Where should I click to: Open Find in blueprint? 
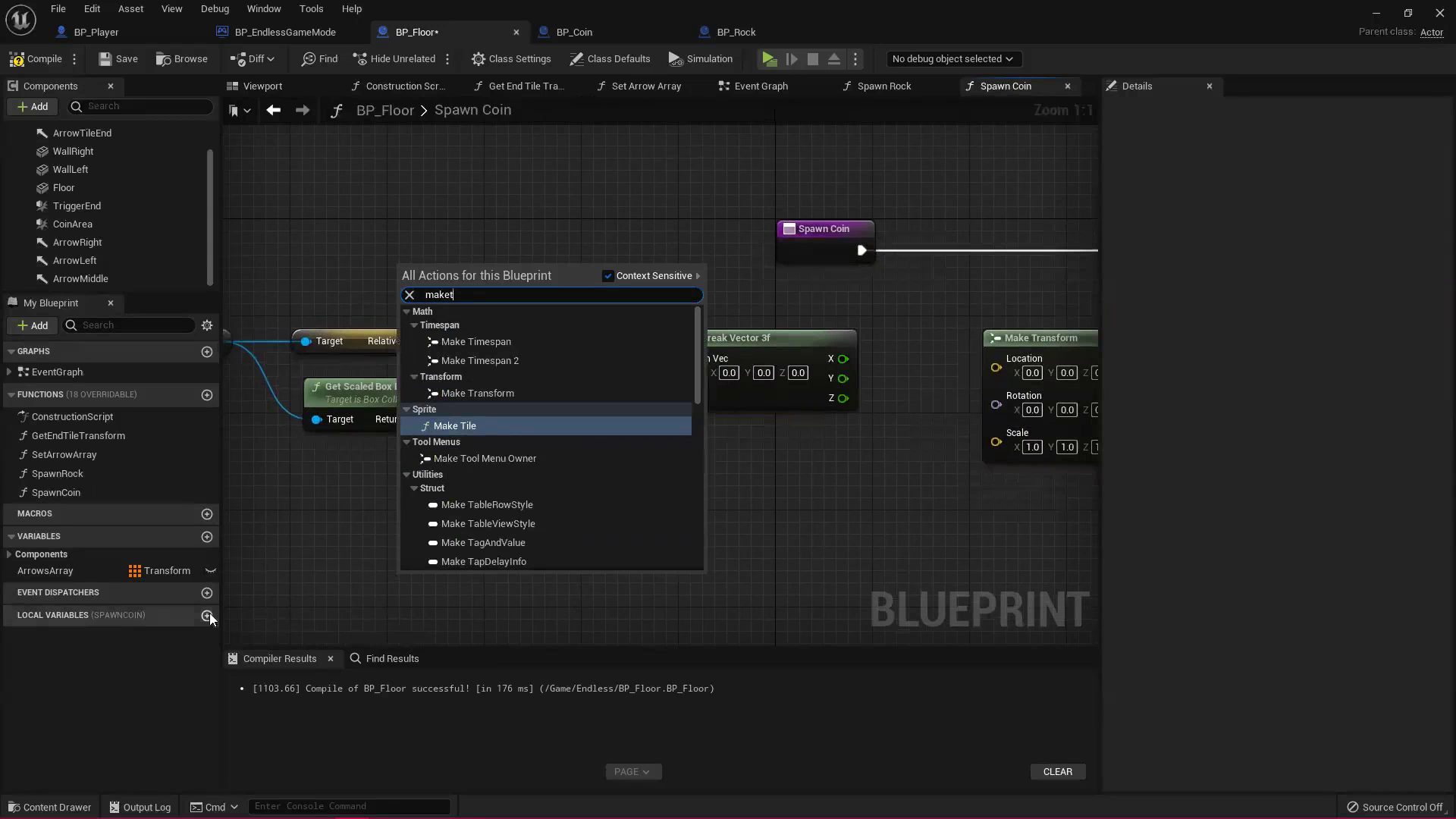click(x=319, y=59)
